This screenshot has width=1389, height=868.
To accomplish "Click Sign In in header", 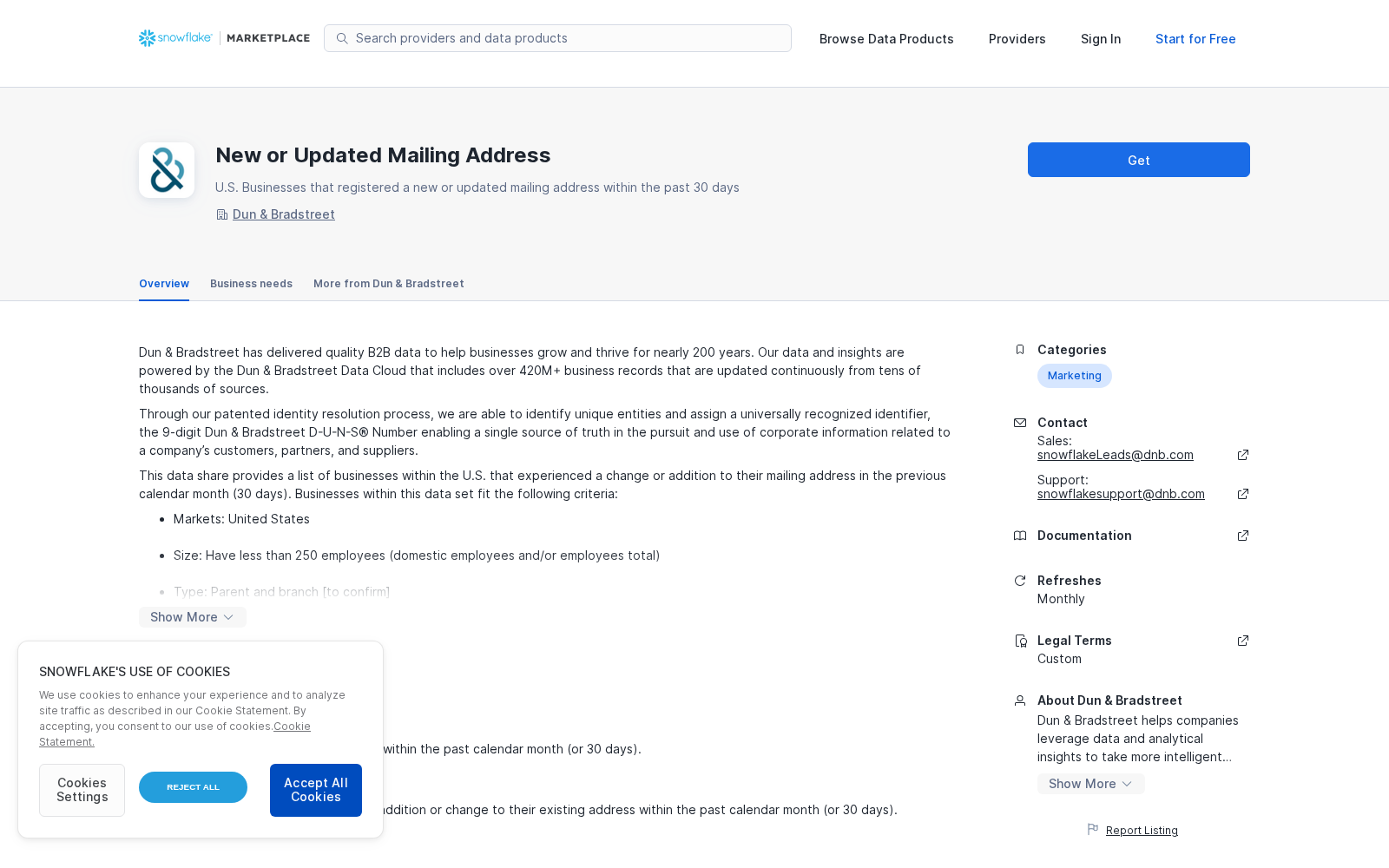I will pyautogui.click(x=1101, y=39).
